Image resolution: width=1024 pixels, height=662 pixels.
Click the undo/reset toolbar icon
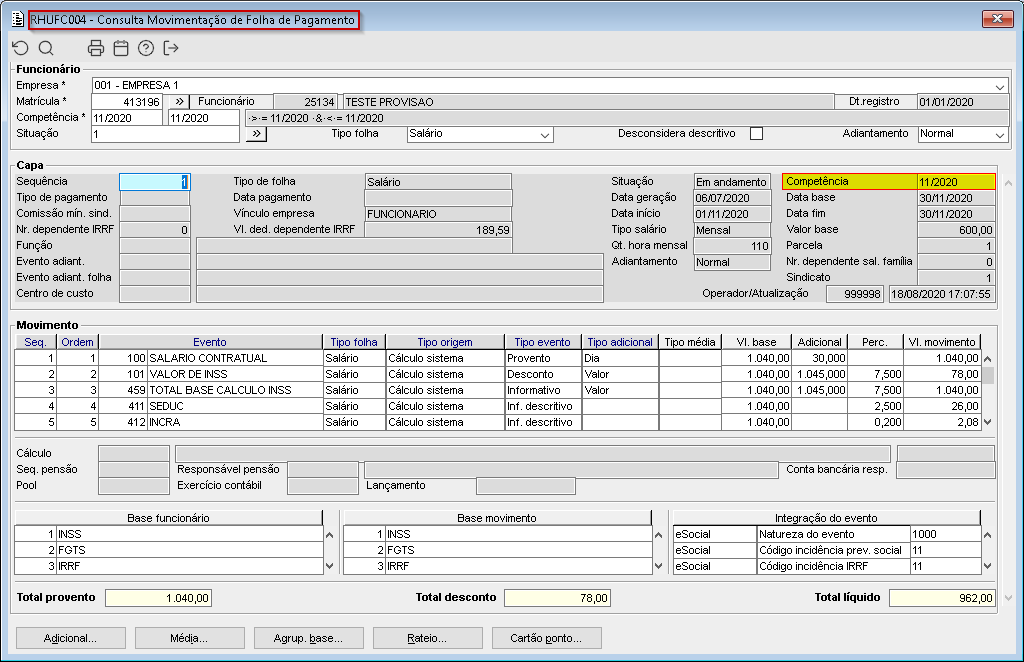click(20, 48)
